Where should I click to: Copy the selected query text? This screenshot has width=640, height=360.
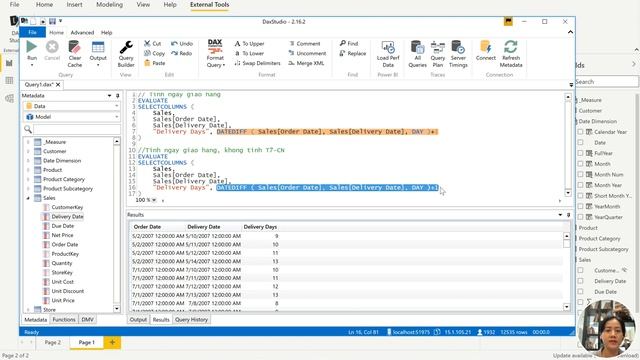point(154,53)
